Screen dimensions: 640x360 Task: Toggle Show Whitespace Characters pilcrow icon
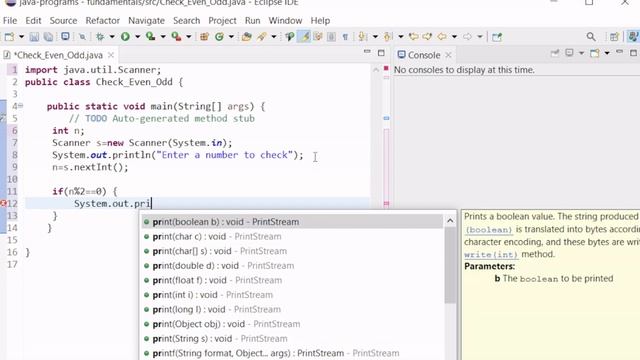coord(345,37)
